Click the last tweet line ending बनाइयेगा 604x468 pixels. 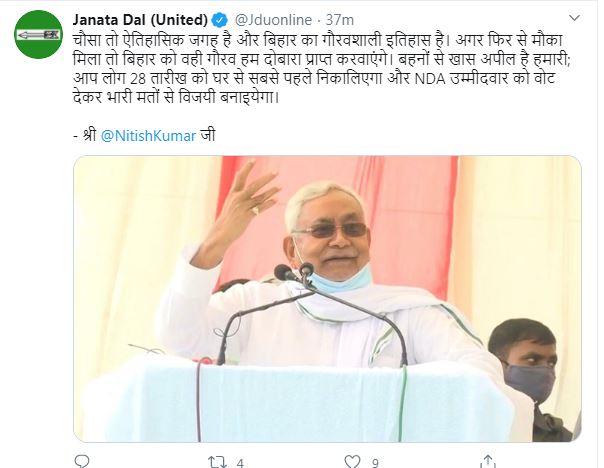pyautogui.click(x=176, y=97)
